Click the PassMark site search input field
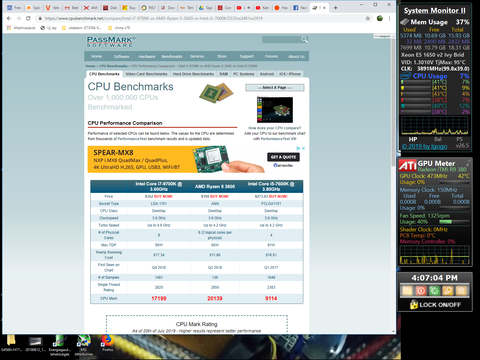Image resolution: width=480 pixels, height=360 pixels. [x=281, y=40]
